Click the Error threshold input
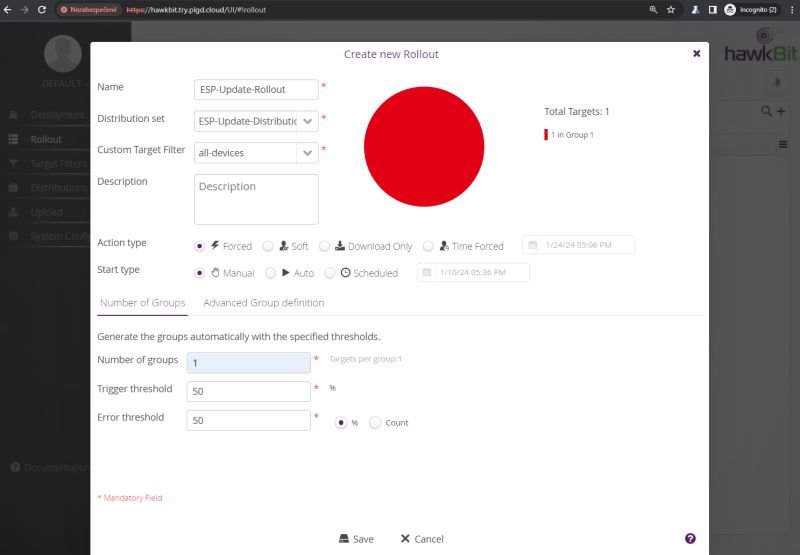Viewport: 800px width, 555px height. tap(248, 420)
